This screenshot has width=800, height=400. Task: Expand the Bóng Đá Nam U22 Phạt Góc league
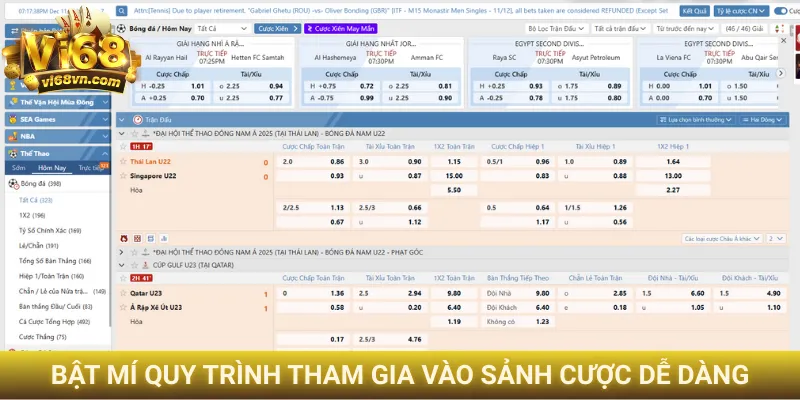121,252
